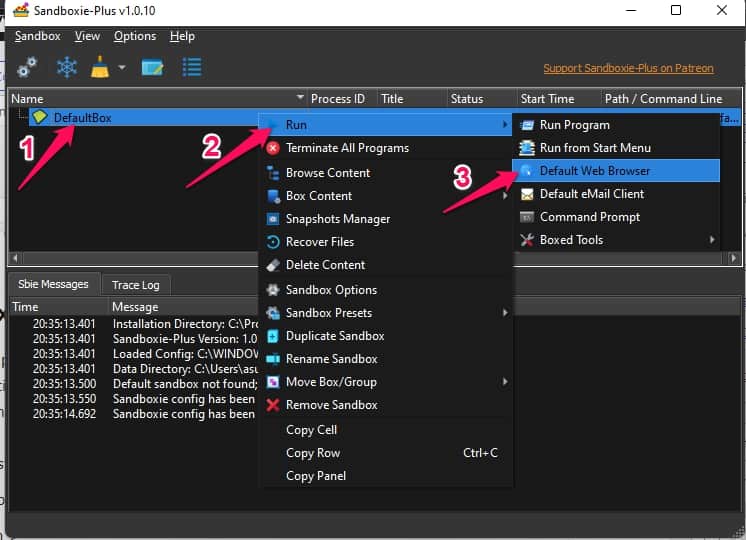Click the snowflake suspend-all toolbar icon

pos(67,67)
